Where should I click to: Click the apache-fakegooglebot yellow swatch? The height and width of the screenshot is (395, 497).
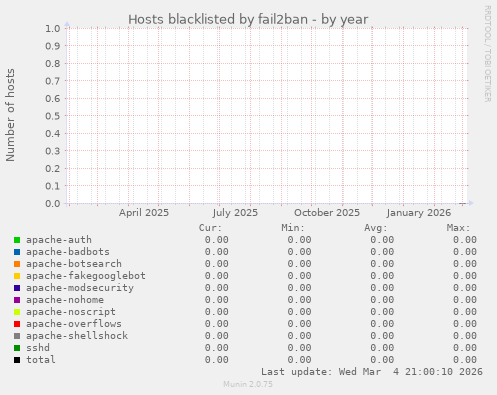[17, 276]
